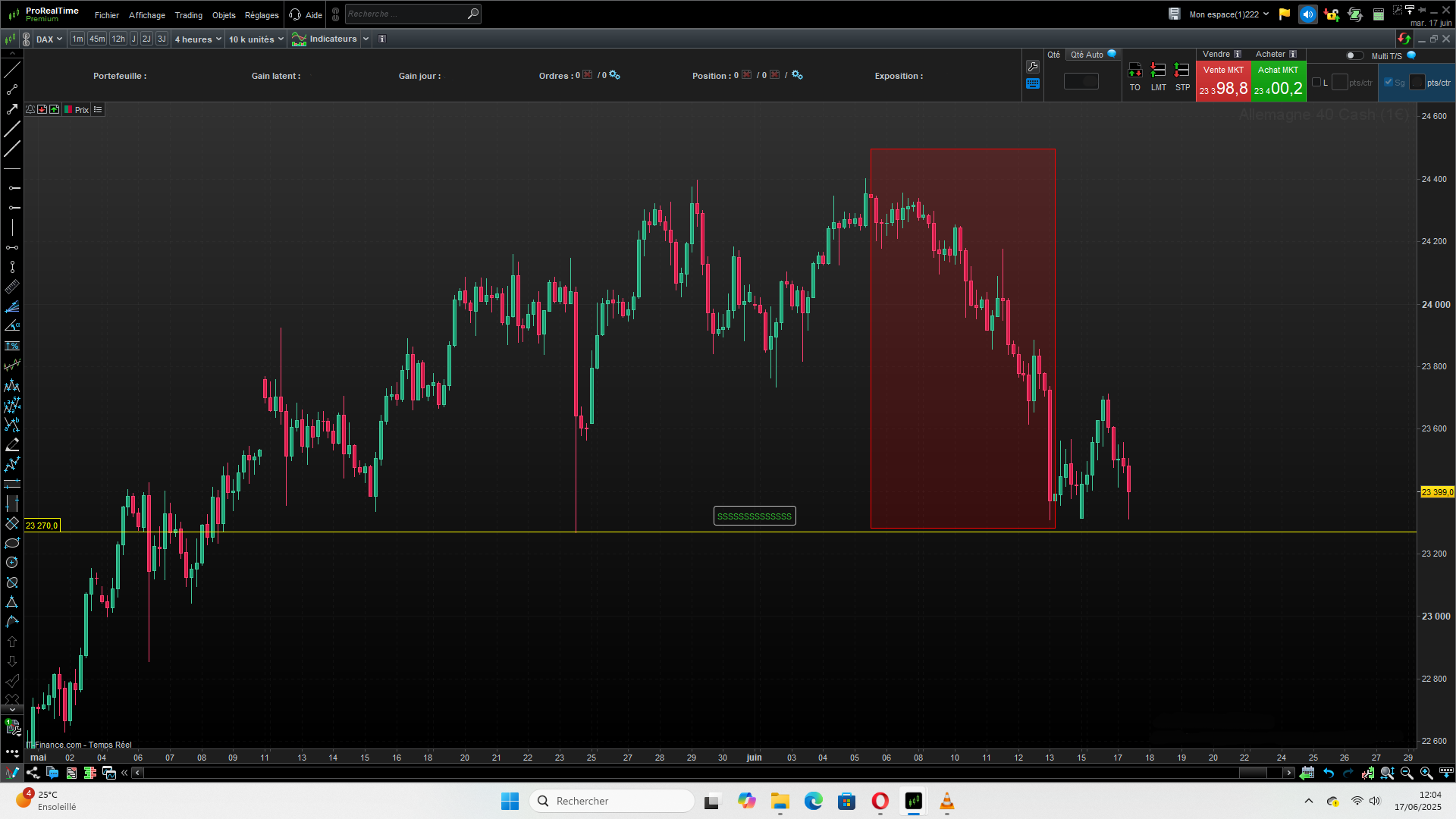Click the Recherche search field
The image size is (1456, 819).
coord(406,14)
